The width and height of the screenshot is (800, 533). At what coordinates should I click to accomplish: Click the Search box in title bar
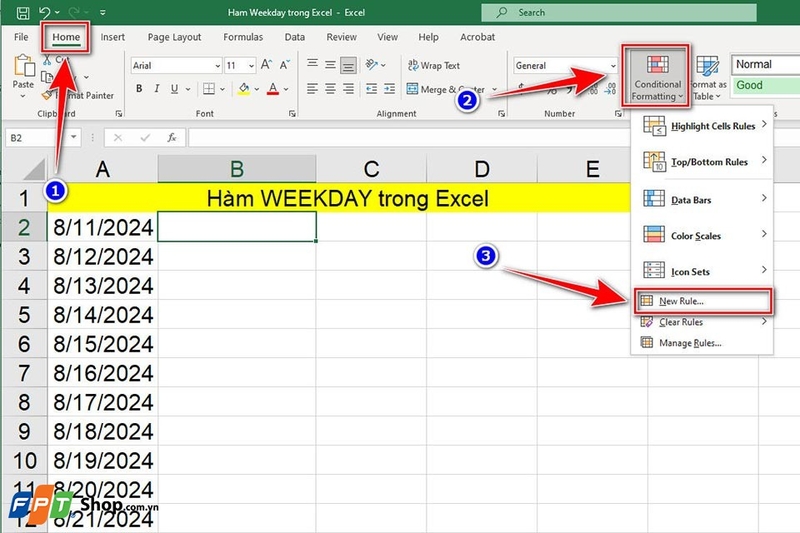click(618, 12)
